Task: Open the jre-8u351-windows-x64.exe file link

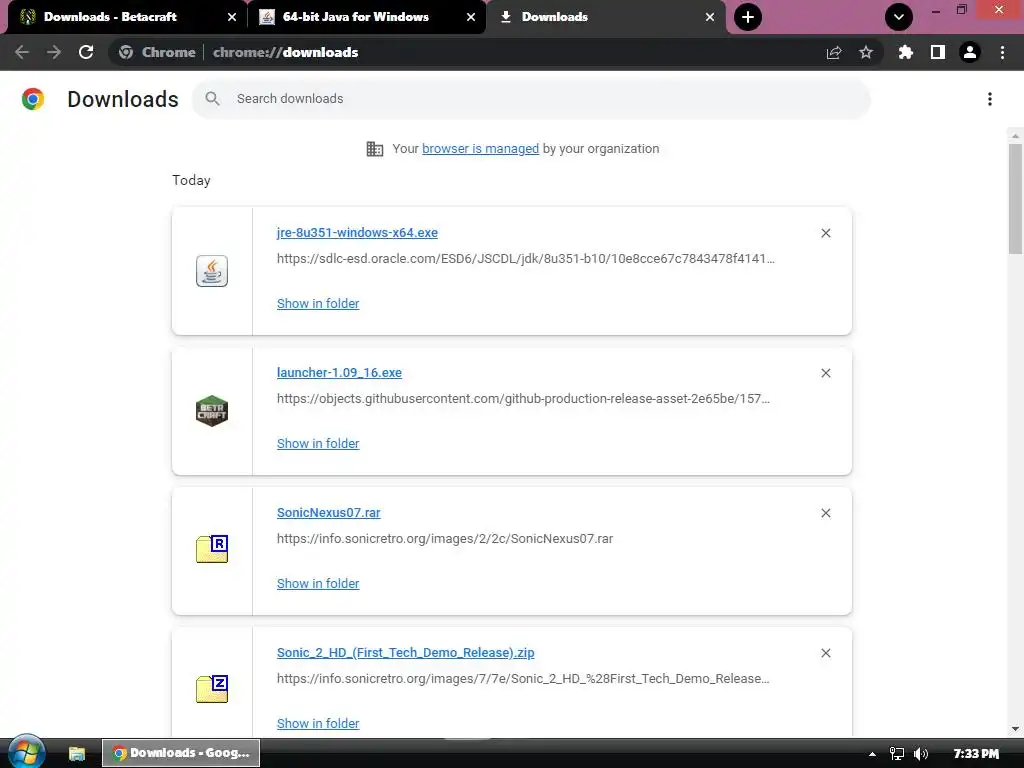Action: 357,232
